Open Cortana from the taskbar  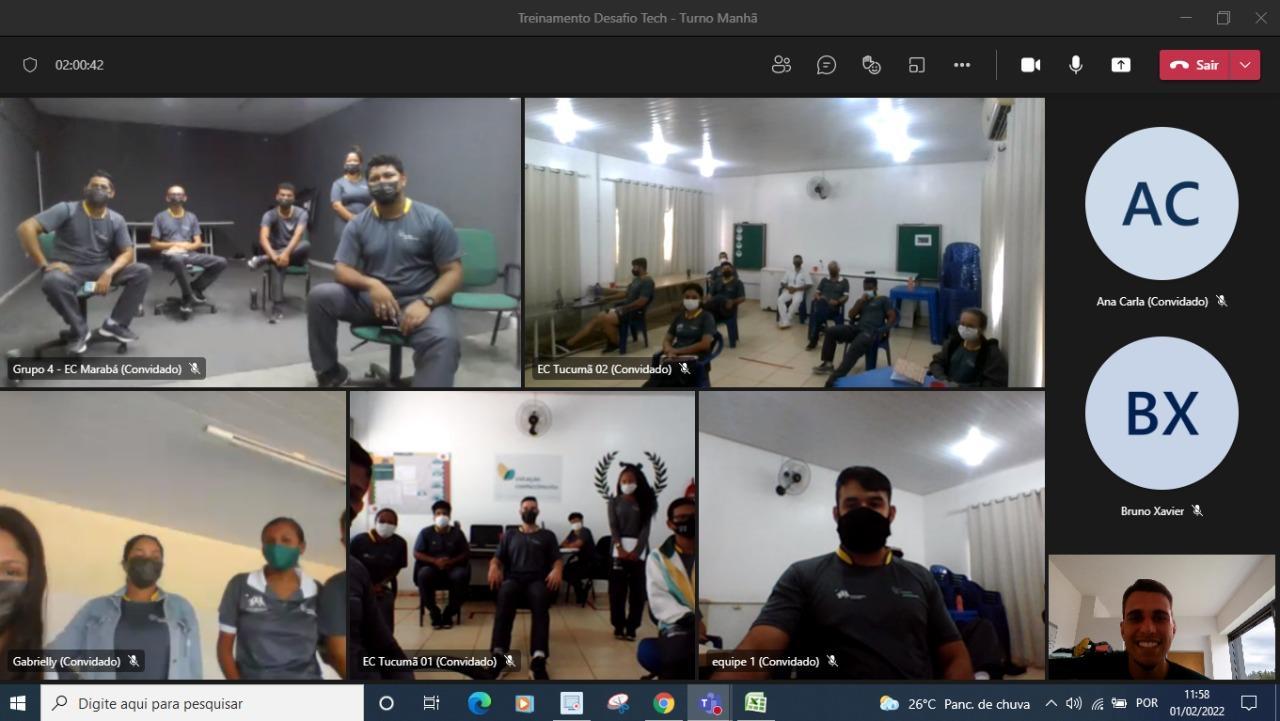coord(386,703)
